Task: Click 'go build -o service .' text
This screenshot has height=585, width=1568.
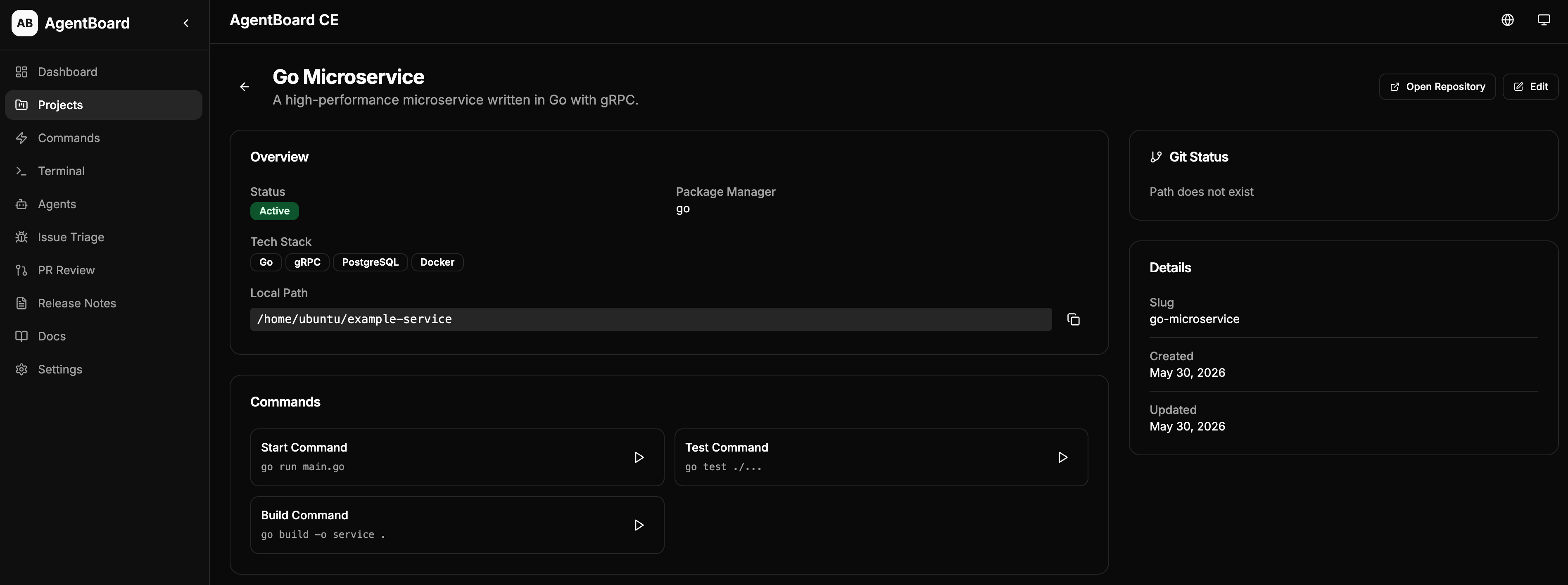Action: click(x=323, y=535)
